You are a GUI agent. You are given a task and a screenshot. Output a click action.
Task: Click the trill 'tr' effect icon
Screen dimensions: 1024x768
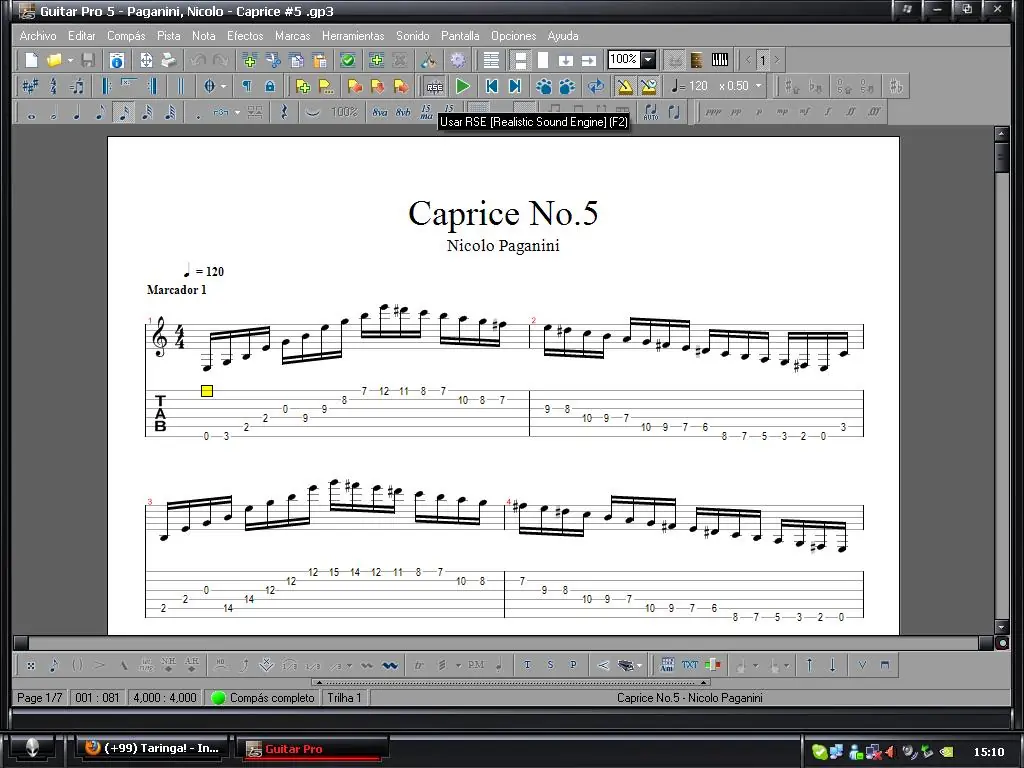[419, 665]
